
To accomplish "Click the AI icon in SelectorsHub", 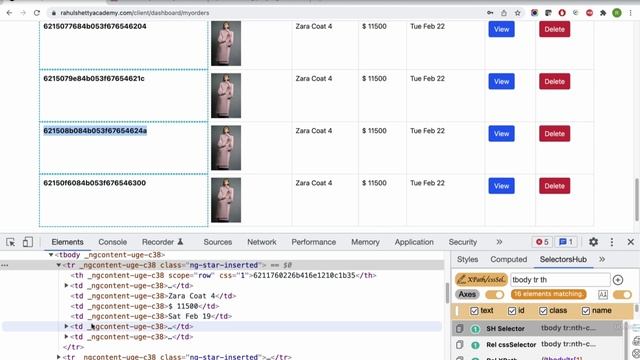I will [603, 294].
